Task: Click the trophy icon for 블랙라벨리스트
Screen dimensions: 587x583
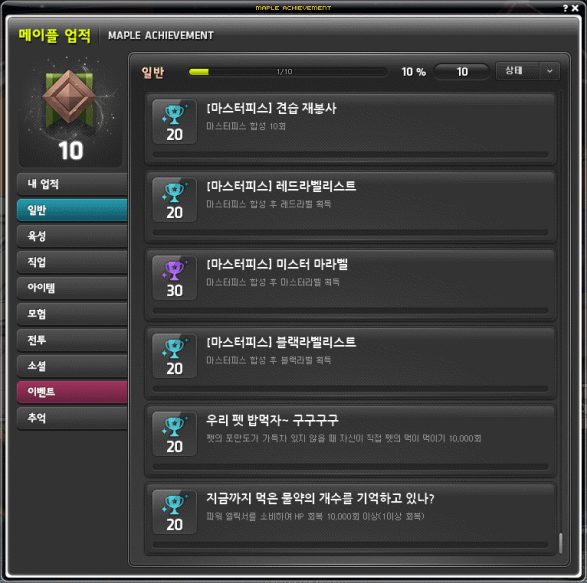Action: tap(174, 348)
